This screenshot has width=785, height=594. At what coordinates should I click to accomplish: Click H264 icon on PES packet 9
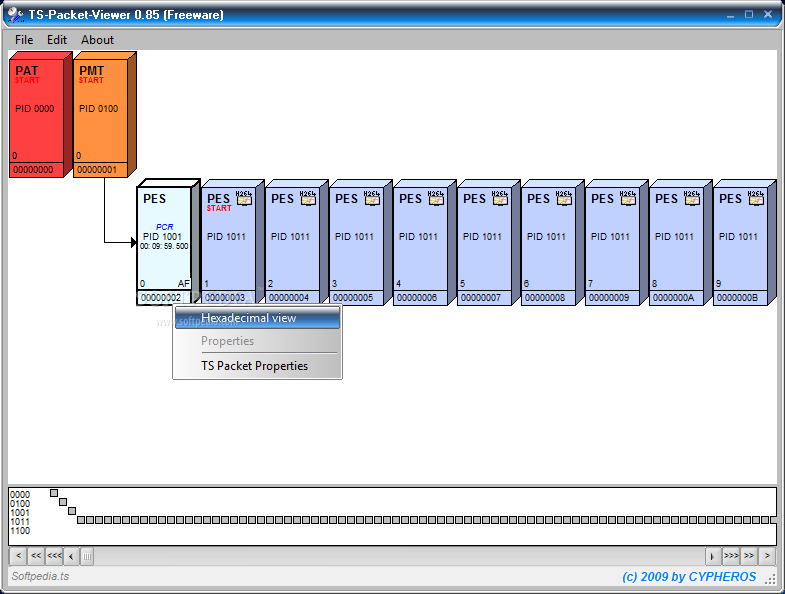[x=756, y=198]
